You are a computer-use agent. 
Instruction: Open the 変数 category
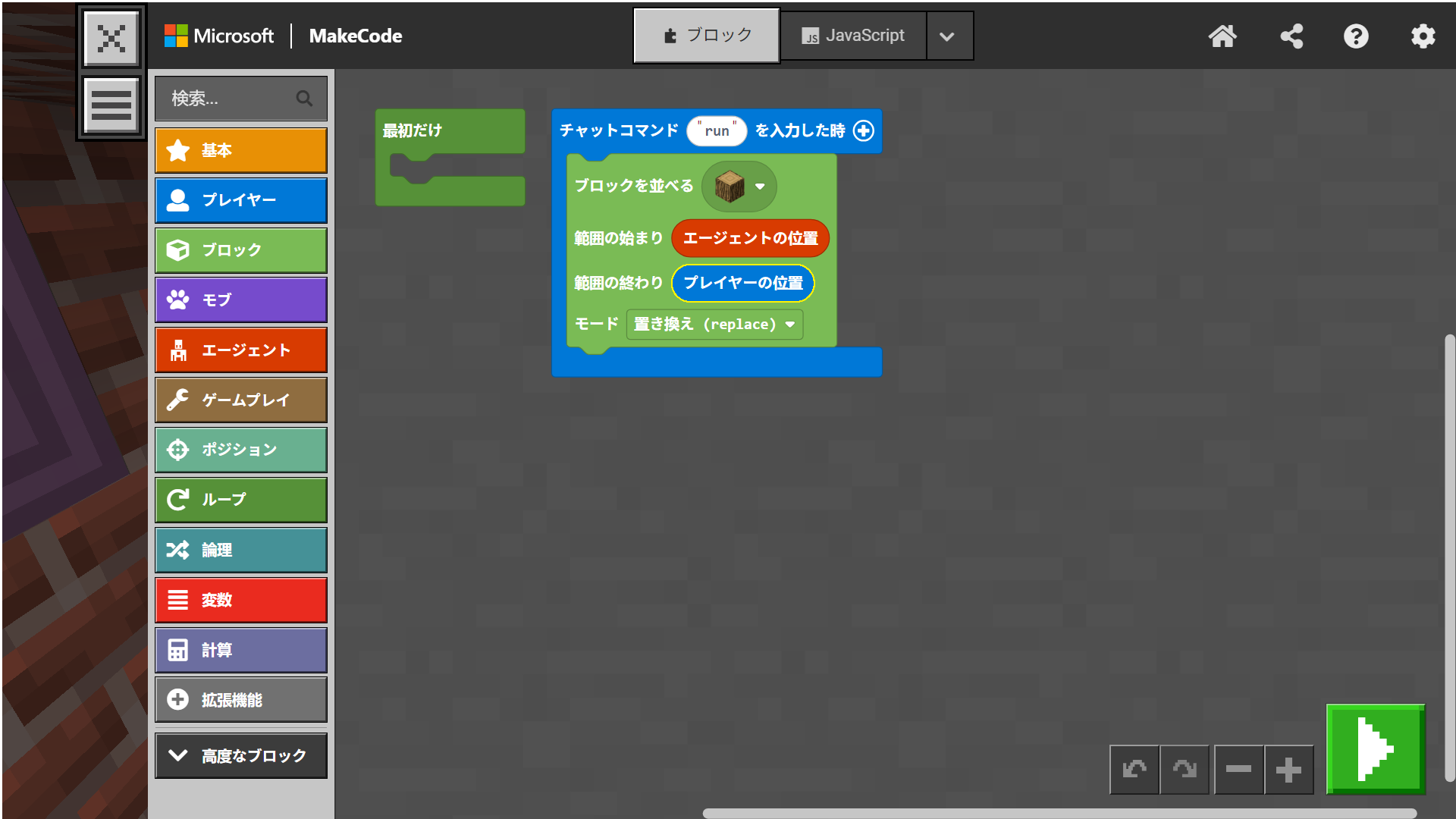[x=241, y=600]
